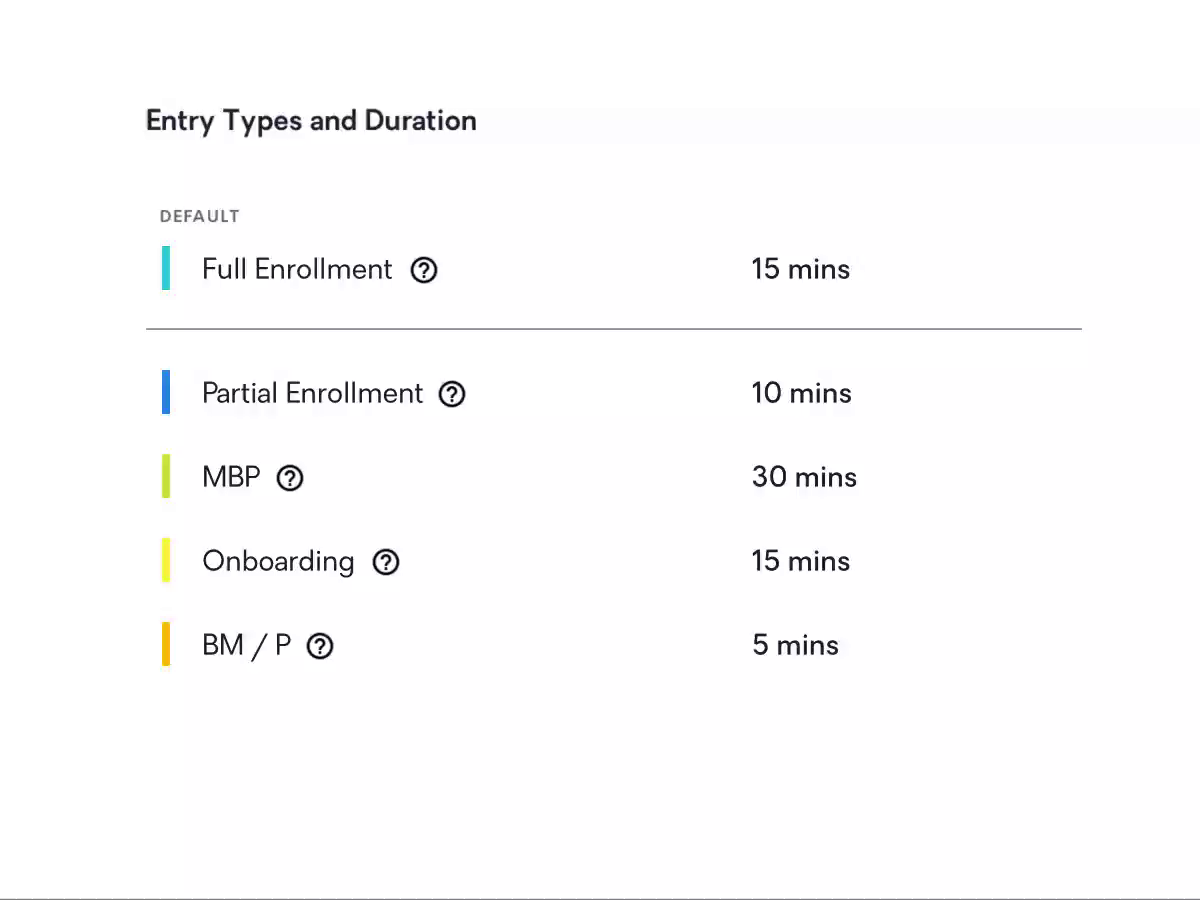Select the Full Enrollment entry label

click(297, 269)
